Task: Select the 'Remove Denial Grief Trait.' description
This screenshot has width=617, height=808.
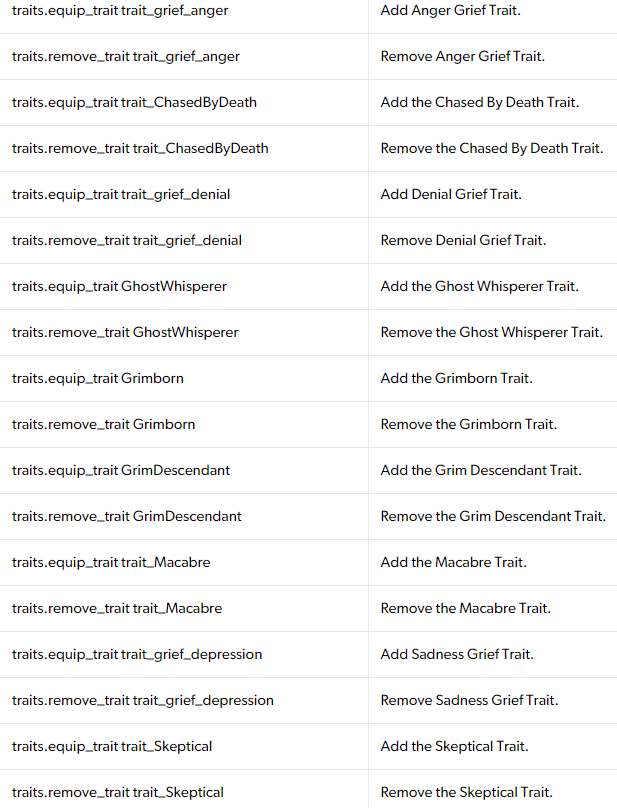Action: (x=463, y=241)
